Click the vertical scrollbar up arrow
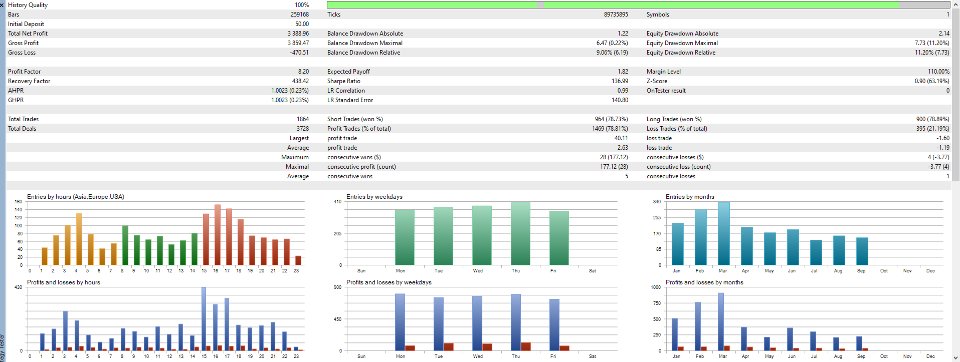Image resolution: width=960 pixels, height=362 pixels. click(956, 4)
